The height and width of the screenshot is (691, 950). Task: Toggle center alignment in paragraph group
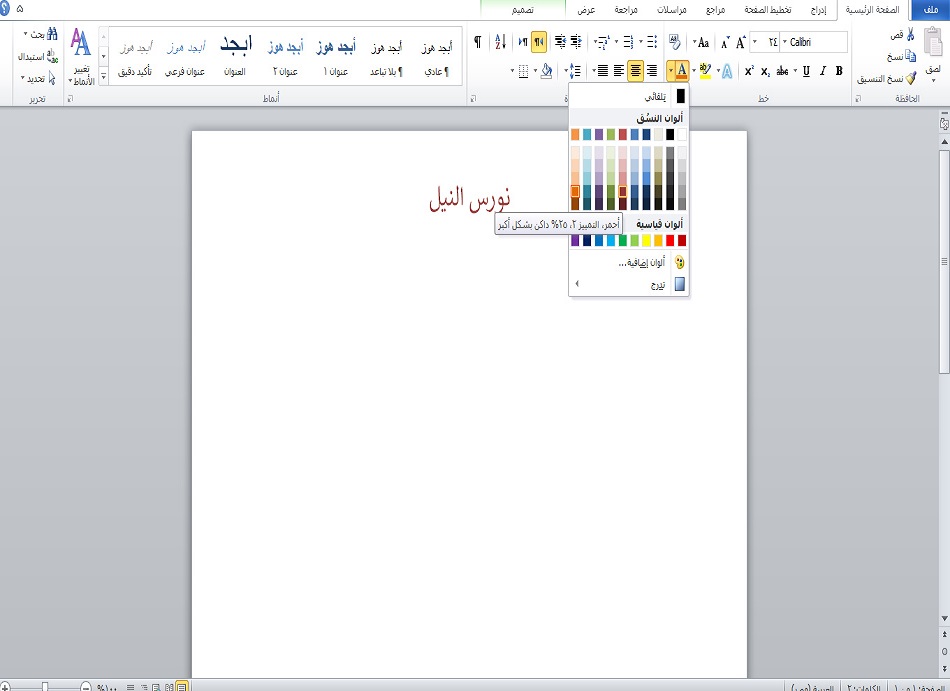pos(635,70)
